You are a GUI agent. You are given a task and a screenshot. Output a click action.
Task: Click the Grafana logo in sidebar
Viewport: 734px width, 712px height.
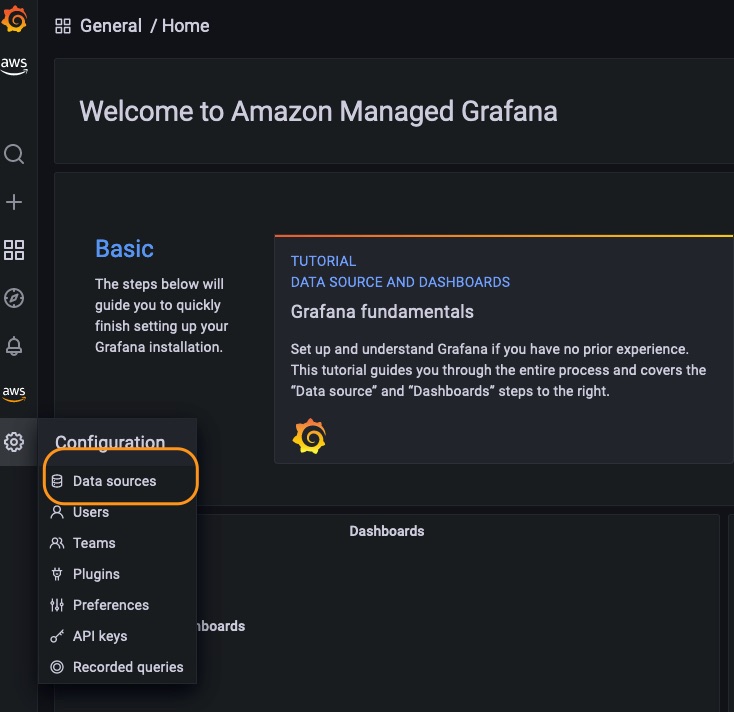pos(14,20)
